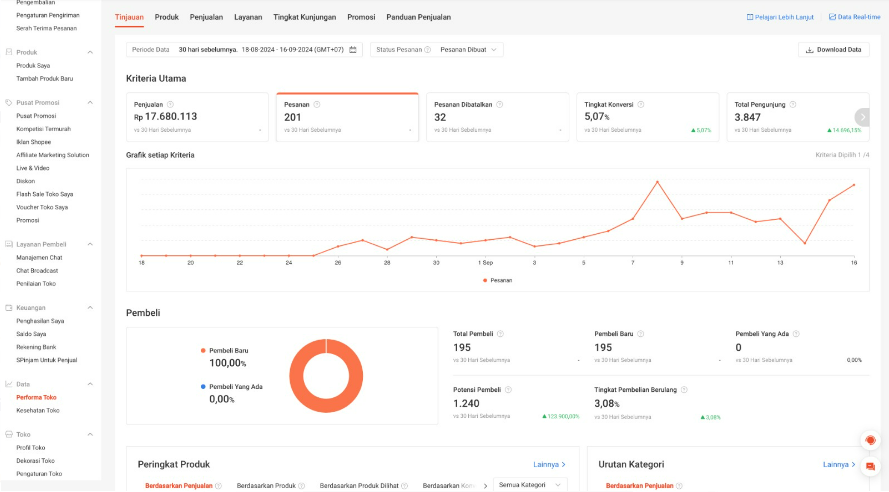This screenshot has height=492, width=889.
Task: Open the Semua Kategori dropdown
Action: 530,485
